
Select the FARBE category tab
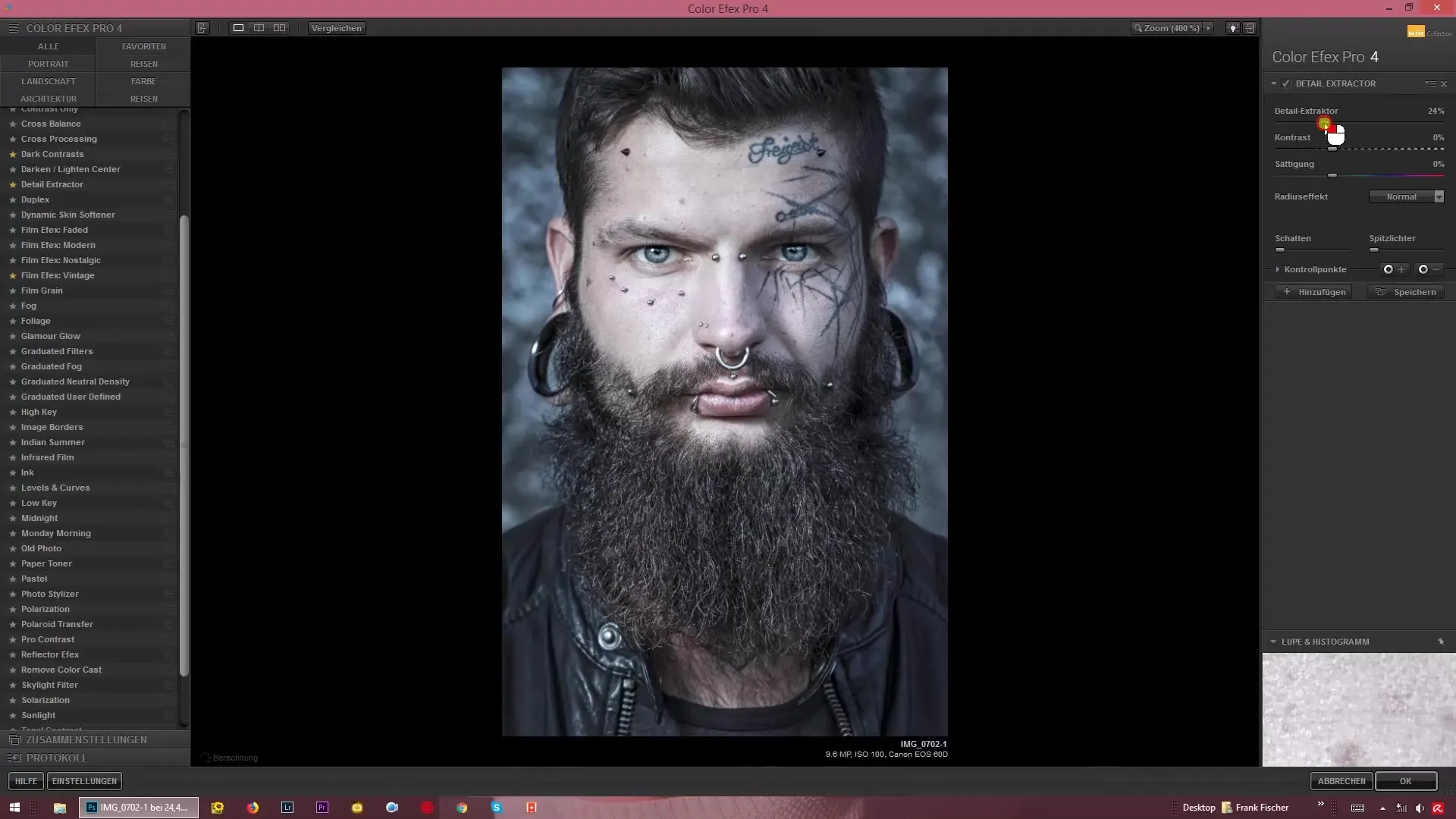coord(143,81)
